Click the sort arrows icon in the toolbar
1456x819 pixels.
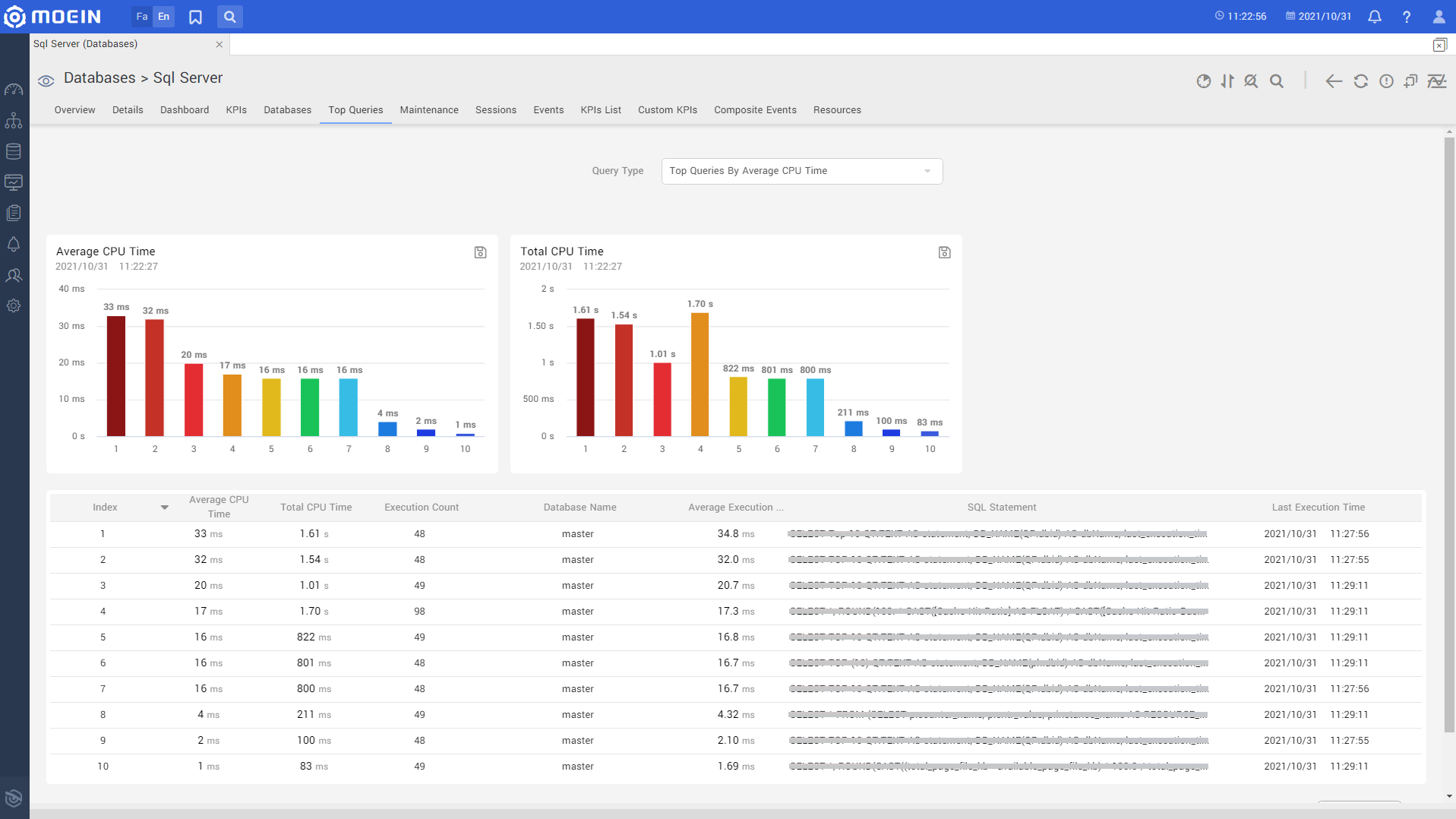(1227, 81)
